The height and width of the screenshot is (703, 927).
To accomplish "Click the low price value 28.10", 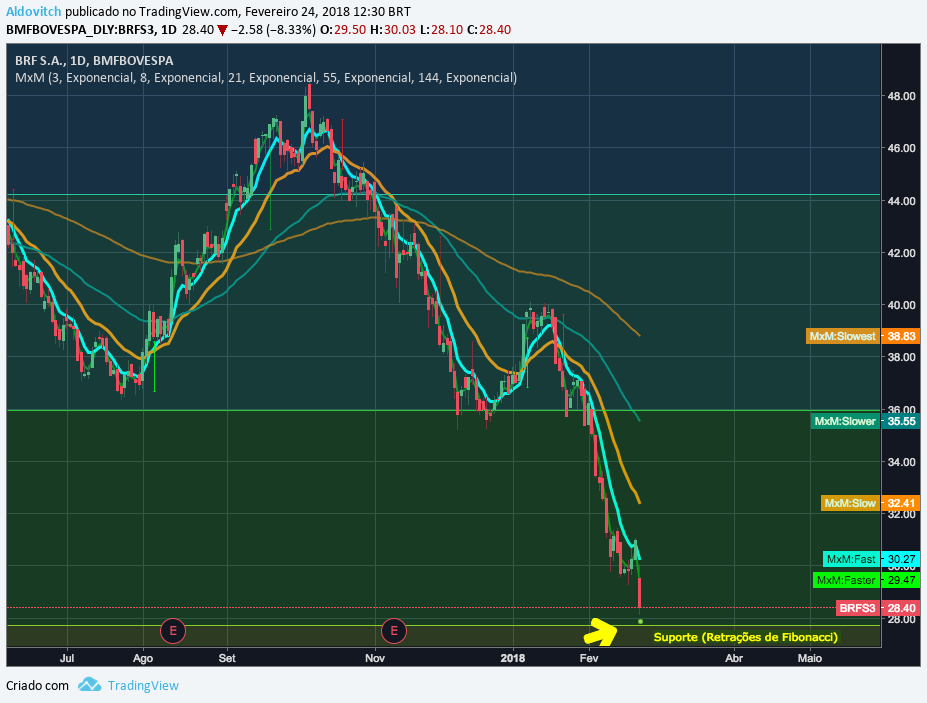I will tap(447, 30).
